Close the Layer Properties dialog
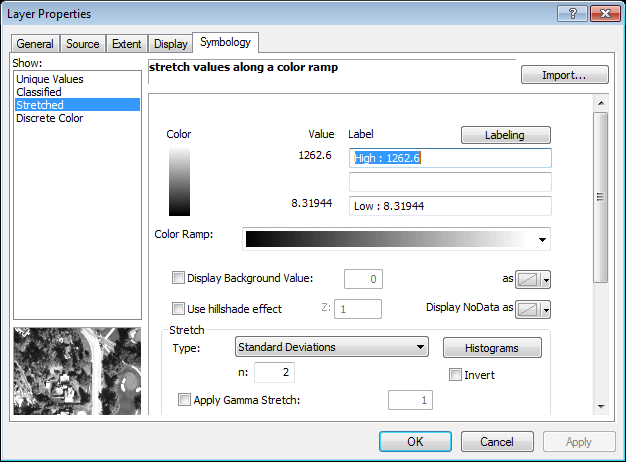 605,14
